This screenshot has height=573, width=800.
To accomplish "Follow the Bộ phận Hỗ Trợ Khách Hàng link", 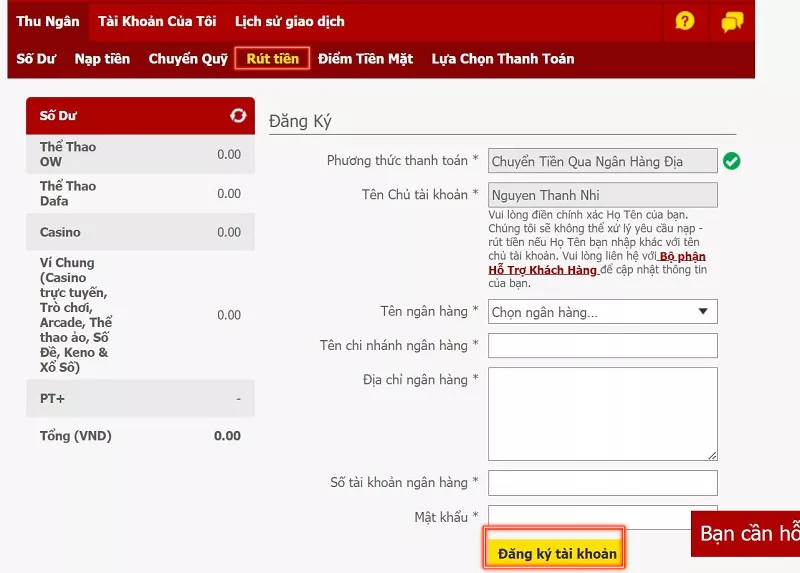I will 597,263.
